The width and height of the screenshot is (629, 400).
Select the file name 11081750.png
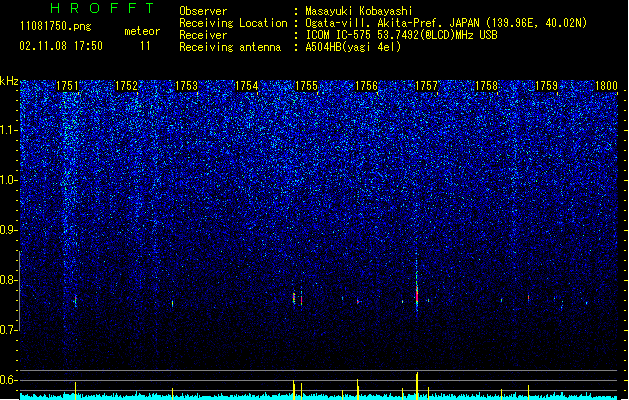point(55,26)
